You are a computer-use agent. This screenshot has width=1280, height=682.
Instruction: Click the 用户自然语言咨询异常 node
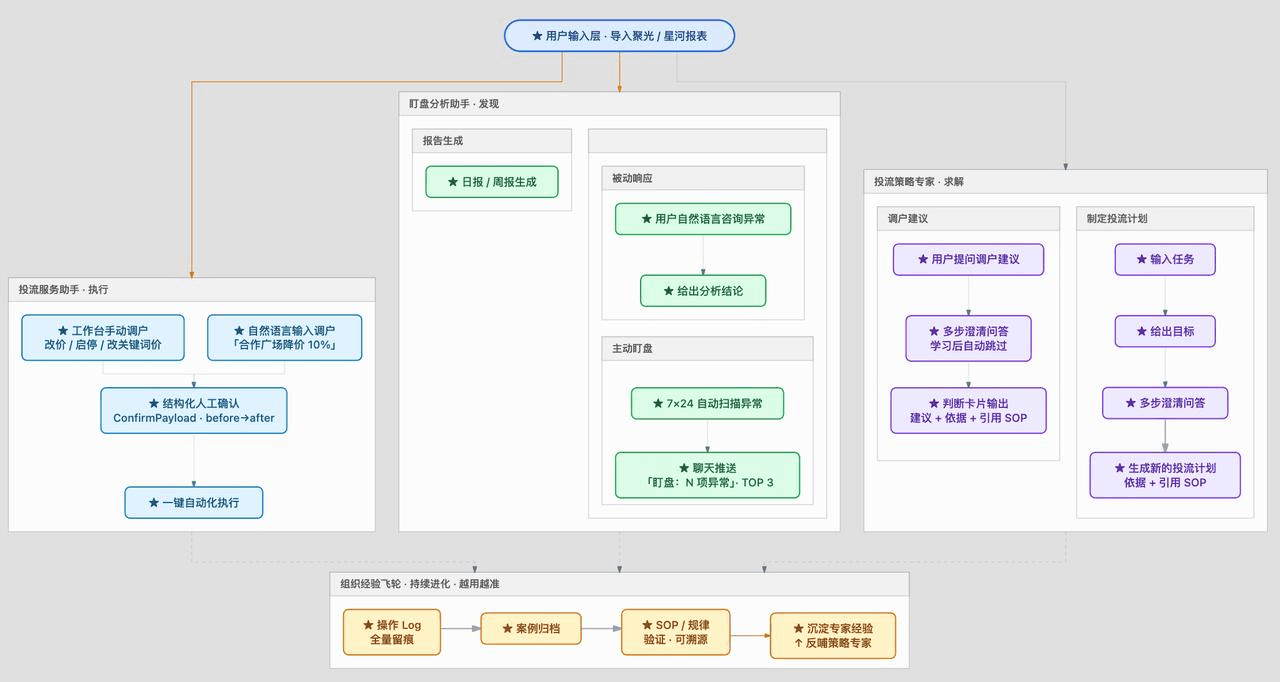[x=703, y=219]
